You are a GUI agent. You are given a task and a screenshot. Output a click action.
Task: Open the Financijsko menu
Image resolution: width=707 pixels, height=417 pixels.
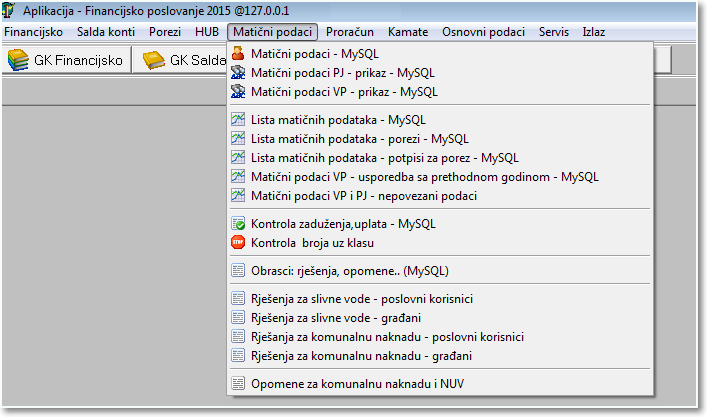coord(34,32)
